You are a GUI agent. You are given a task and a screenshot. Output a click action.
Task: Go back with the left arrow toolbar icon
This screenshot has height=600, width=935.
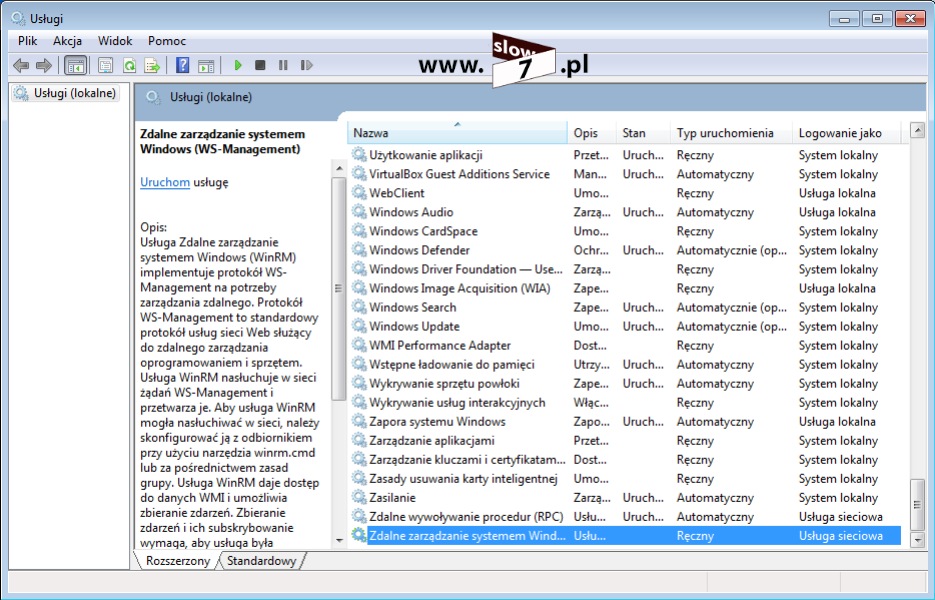click(x=21, y=65)
